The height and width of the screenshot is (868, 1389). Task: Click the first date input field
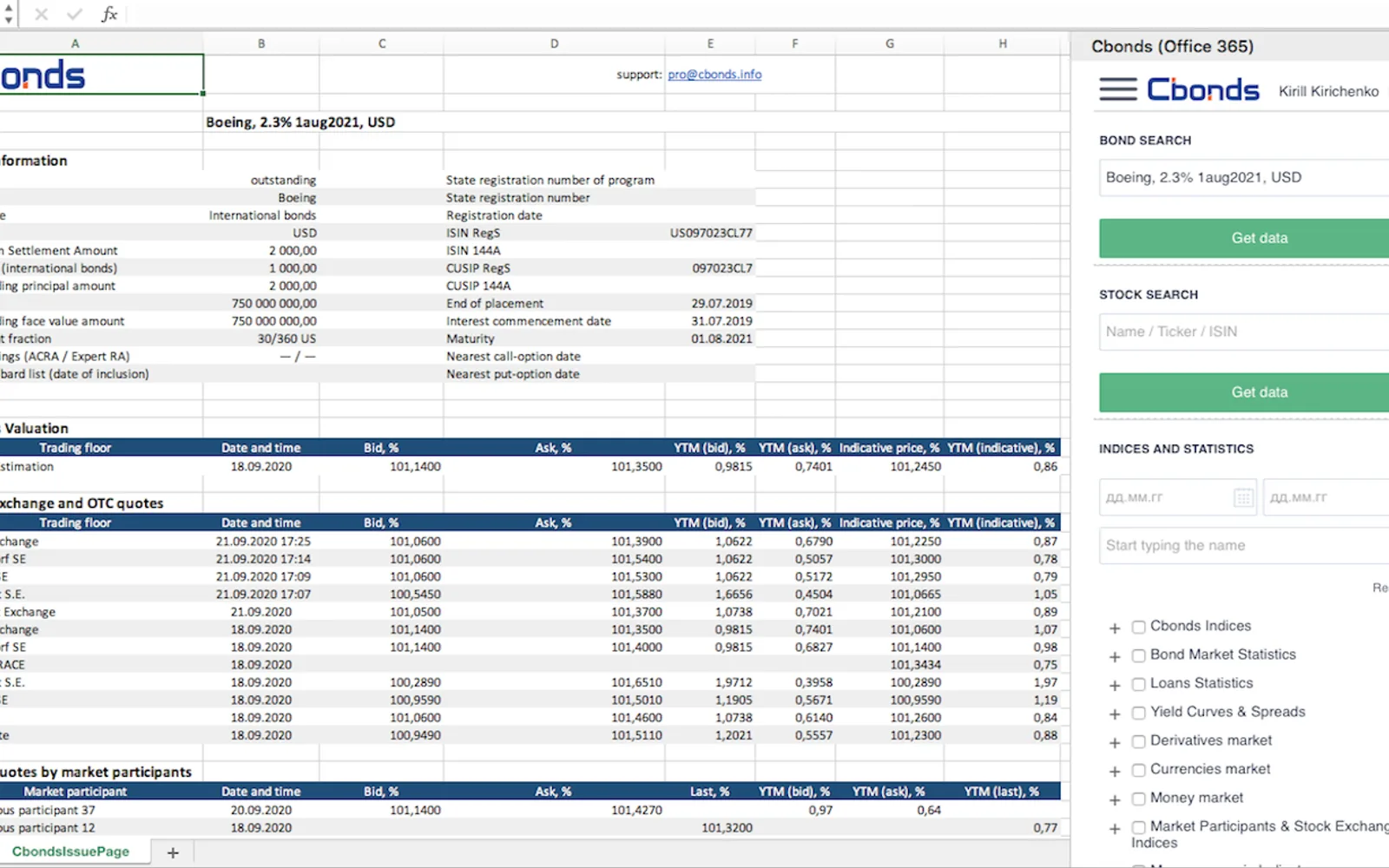pyautogui.click(x=1177, y=497)
